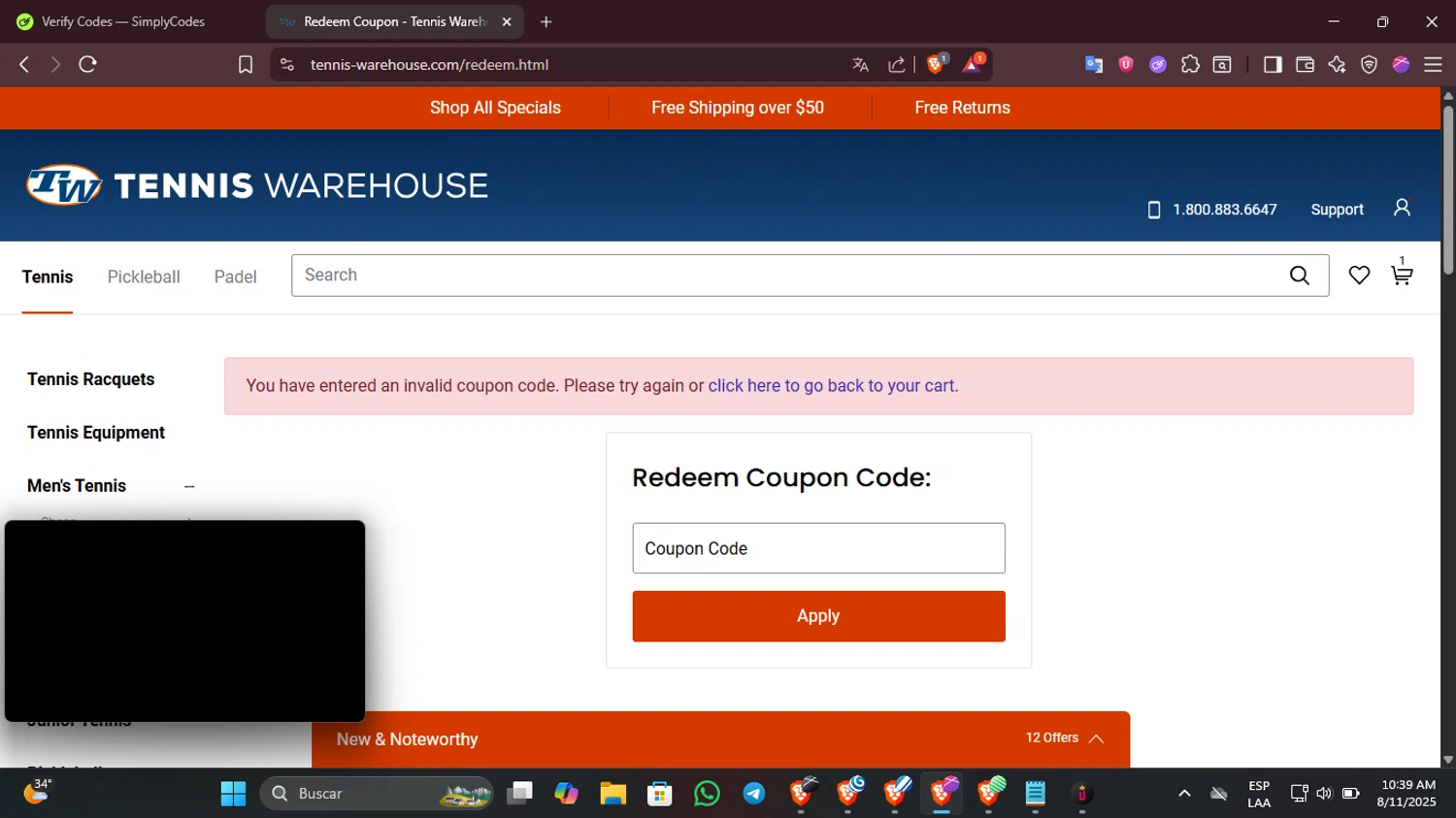Open File Explorer from the taskbar

click(612, 794)
